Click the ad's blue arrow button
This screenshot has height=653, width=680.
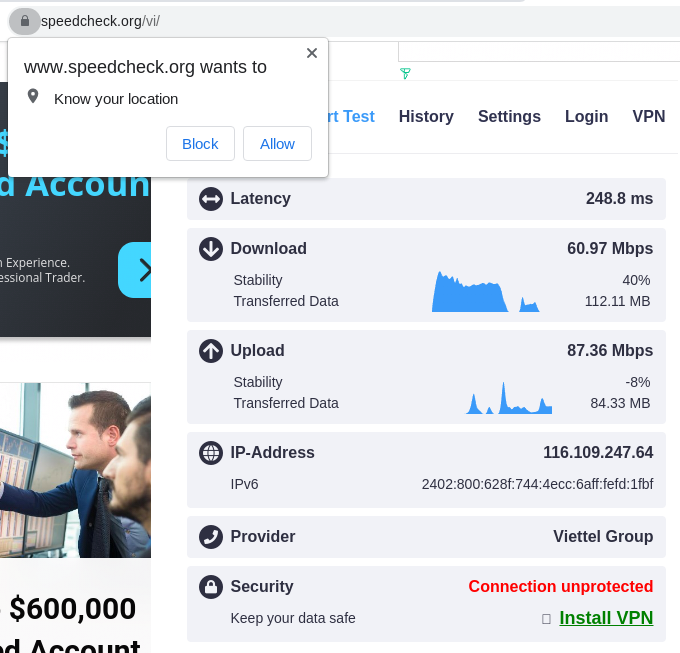tap(136, 270)
